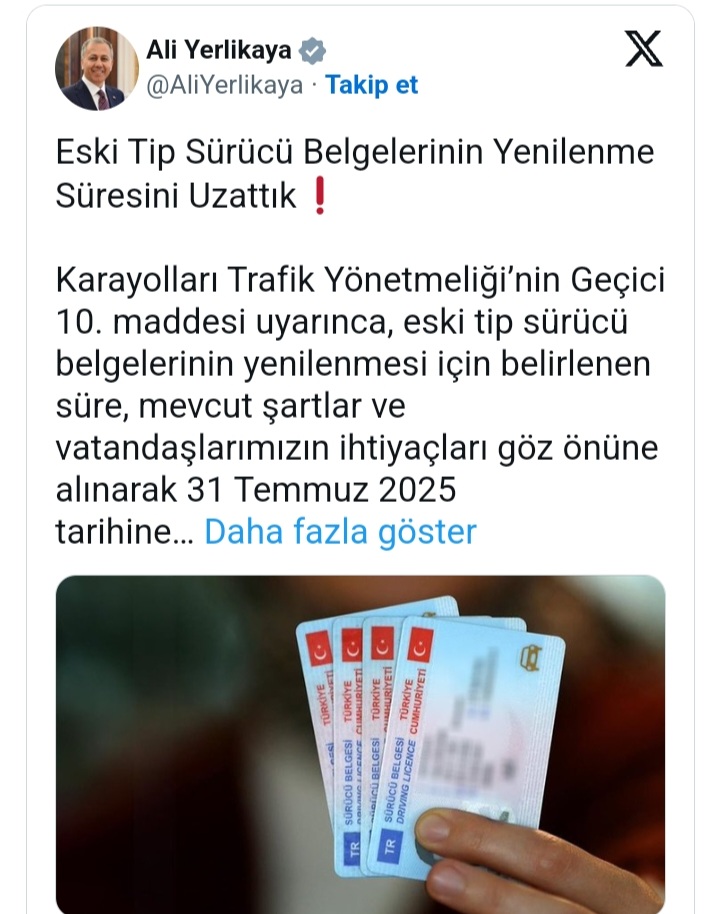Open the Ali Yerlikaya display name link
The height and width of the screenshot is (914, 720).
[219, 50]
